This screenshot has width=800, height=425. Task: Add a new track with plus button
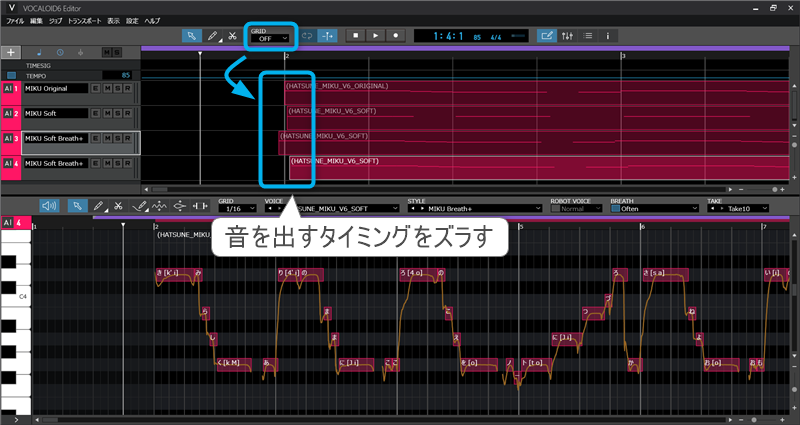[11, 53]
